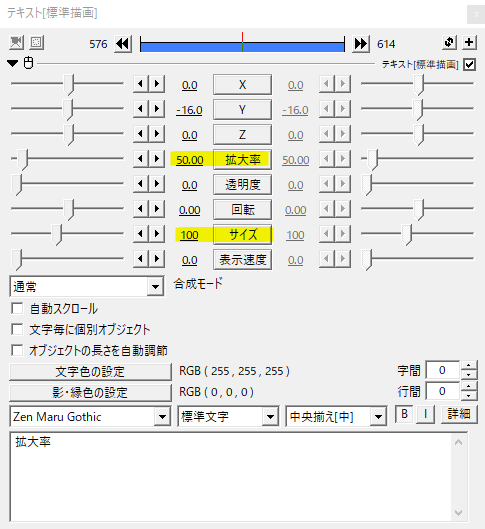
Task: Click the dotted frame icon beside the camera icon
Action: click(x=36, y=43)
